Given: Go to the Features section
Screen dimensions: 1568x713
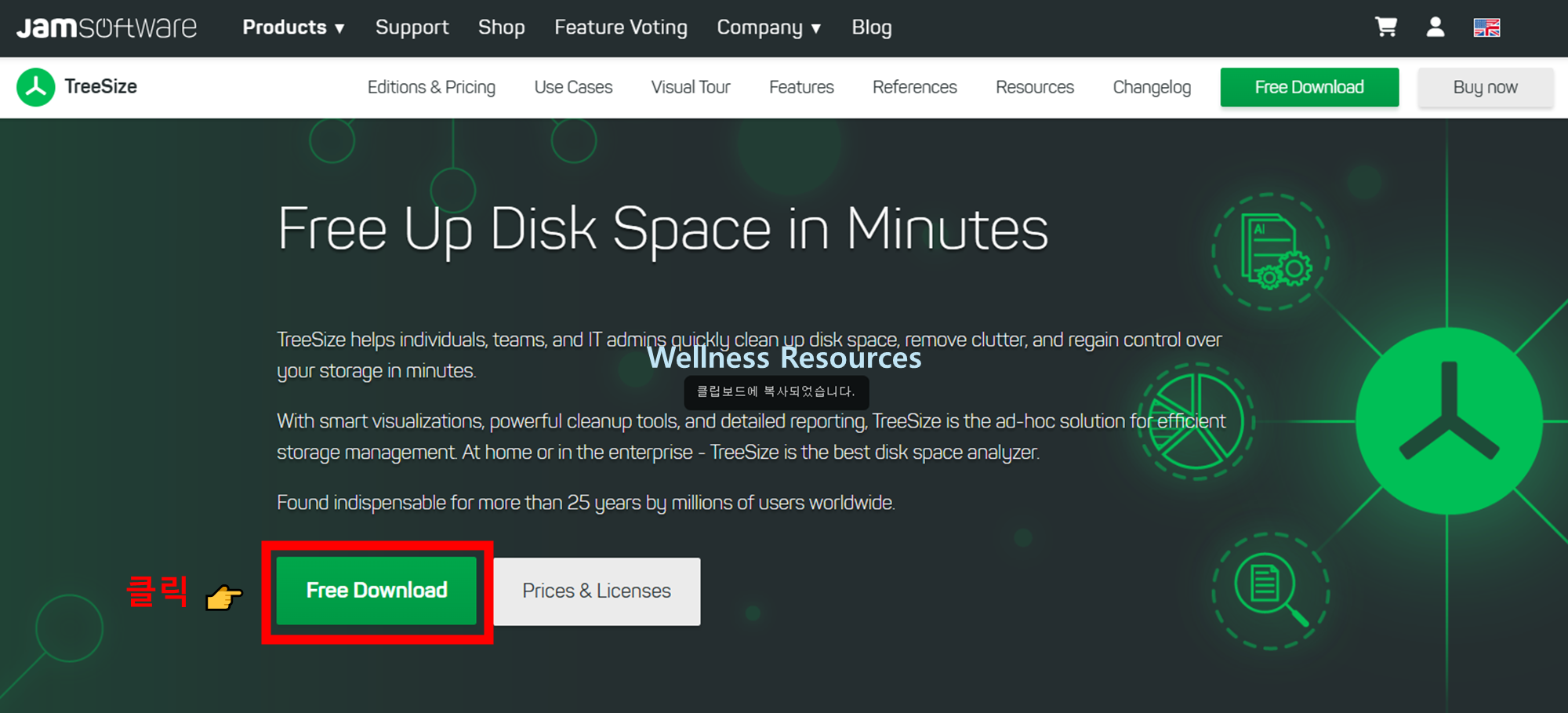Looking at the screenshot, I should 801,87.
